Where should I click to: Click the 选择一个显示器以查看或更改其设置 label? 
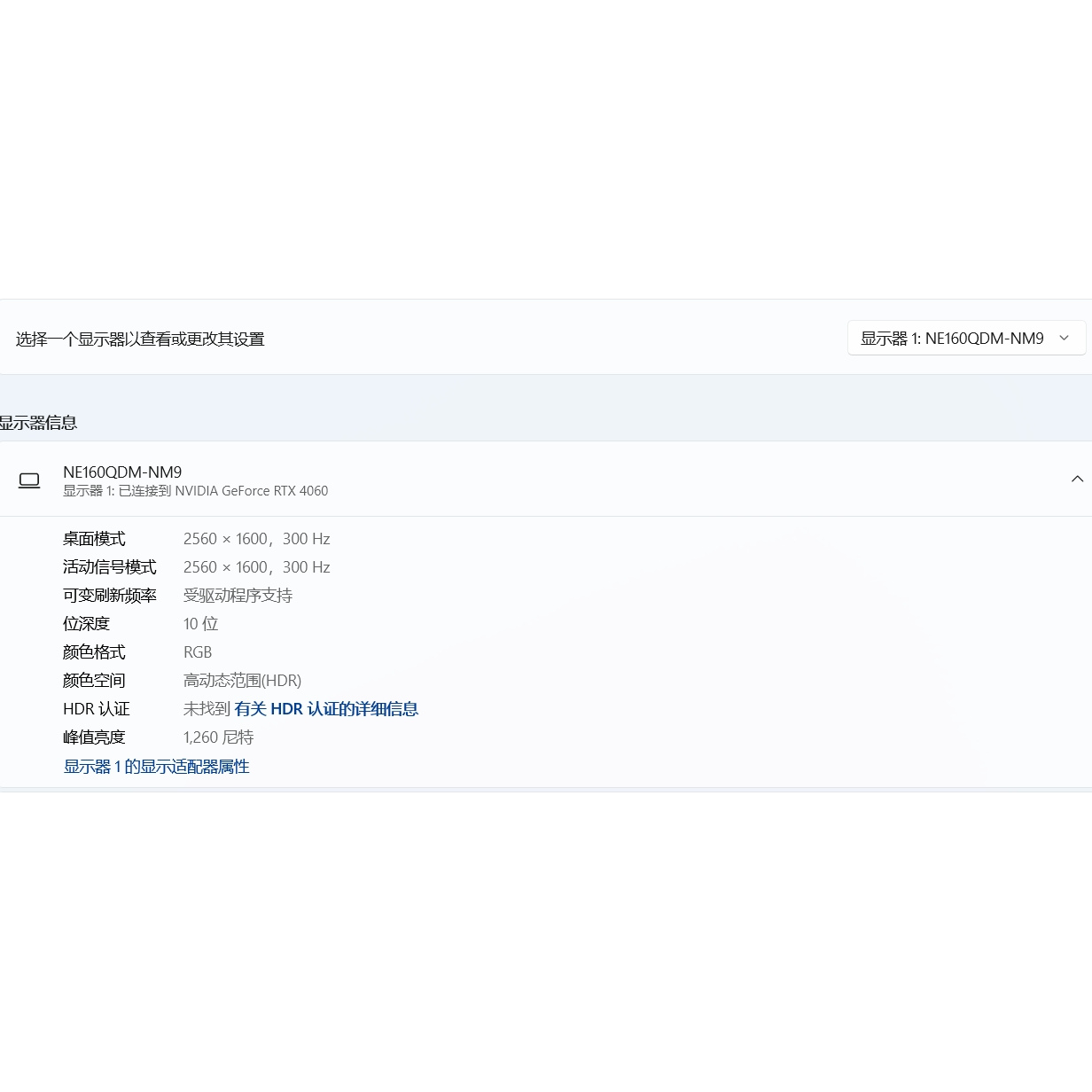coord(140,339)
